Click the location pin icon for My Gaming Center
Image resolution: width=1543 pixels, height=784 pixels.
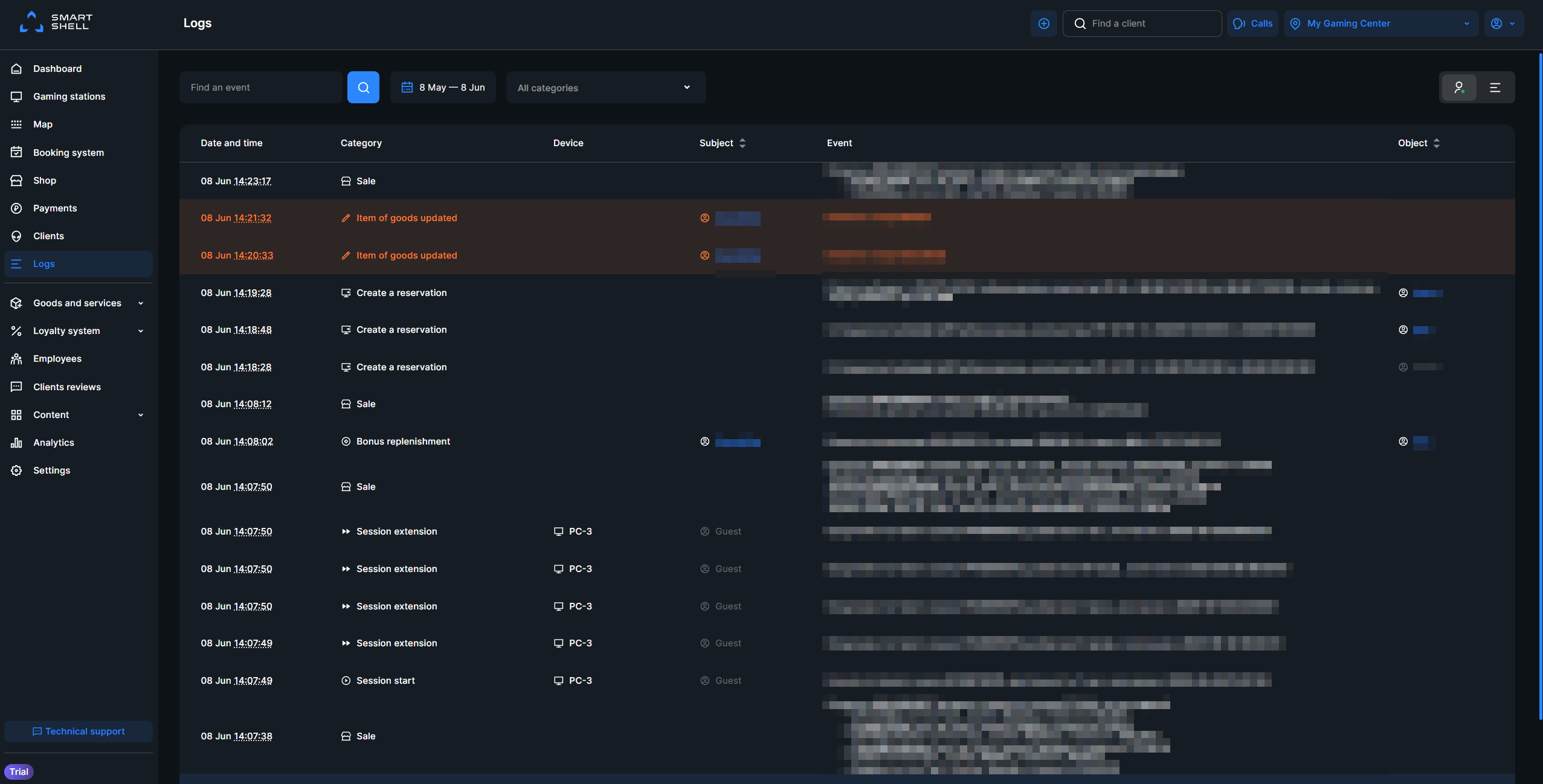click(1295, 24)
